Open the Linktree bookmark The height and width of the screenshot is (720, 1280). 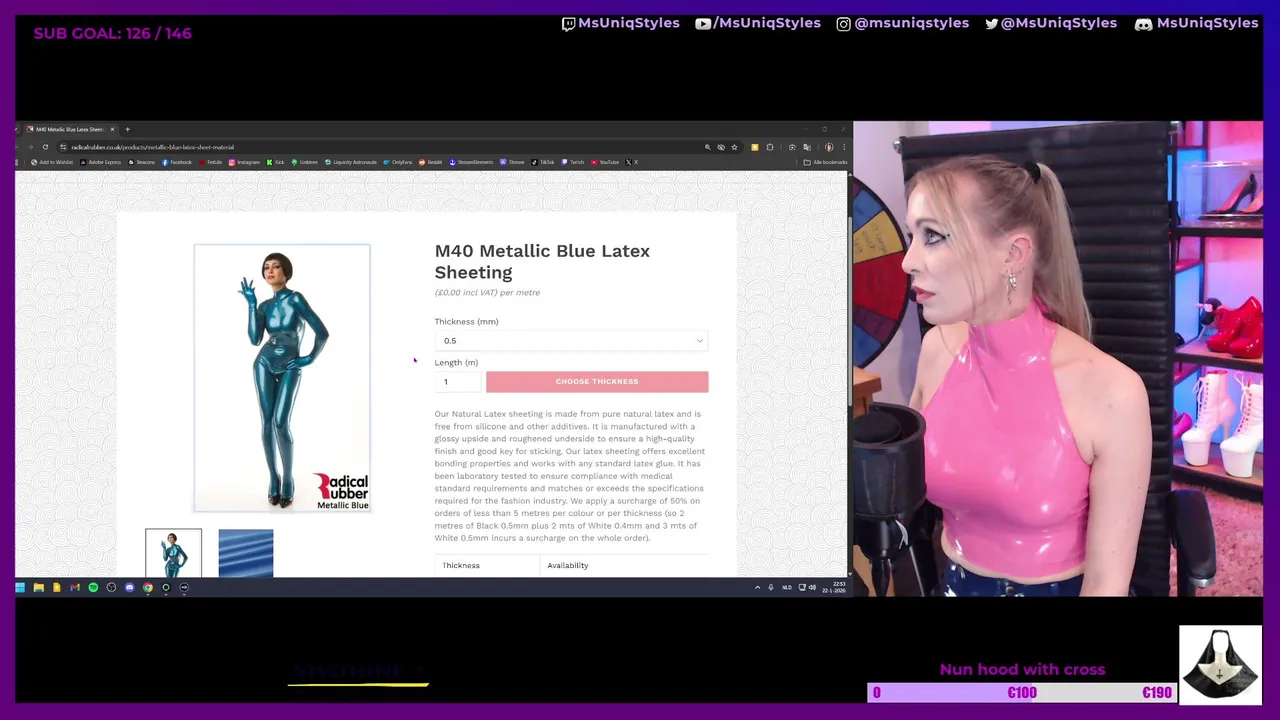[304, 162]
